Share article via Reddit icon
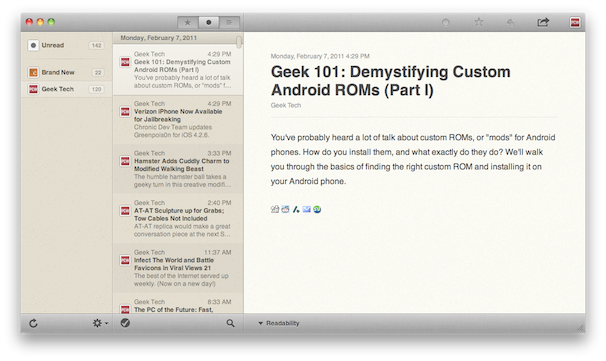The image size is (606, 361). (285, 209)
